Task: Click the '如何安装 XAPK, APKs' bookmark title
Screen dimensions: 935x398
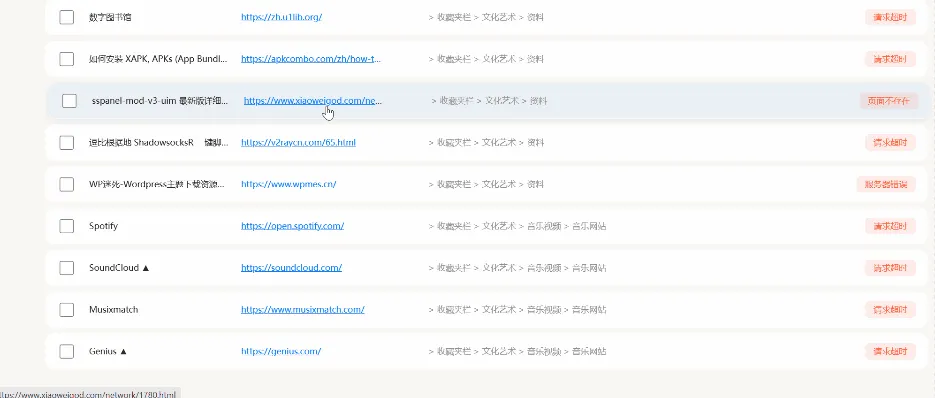Action: (x=158, y=59)
